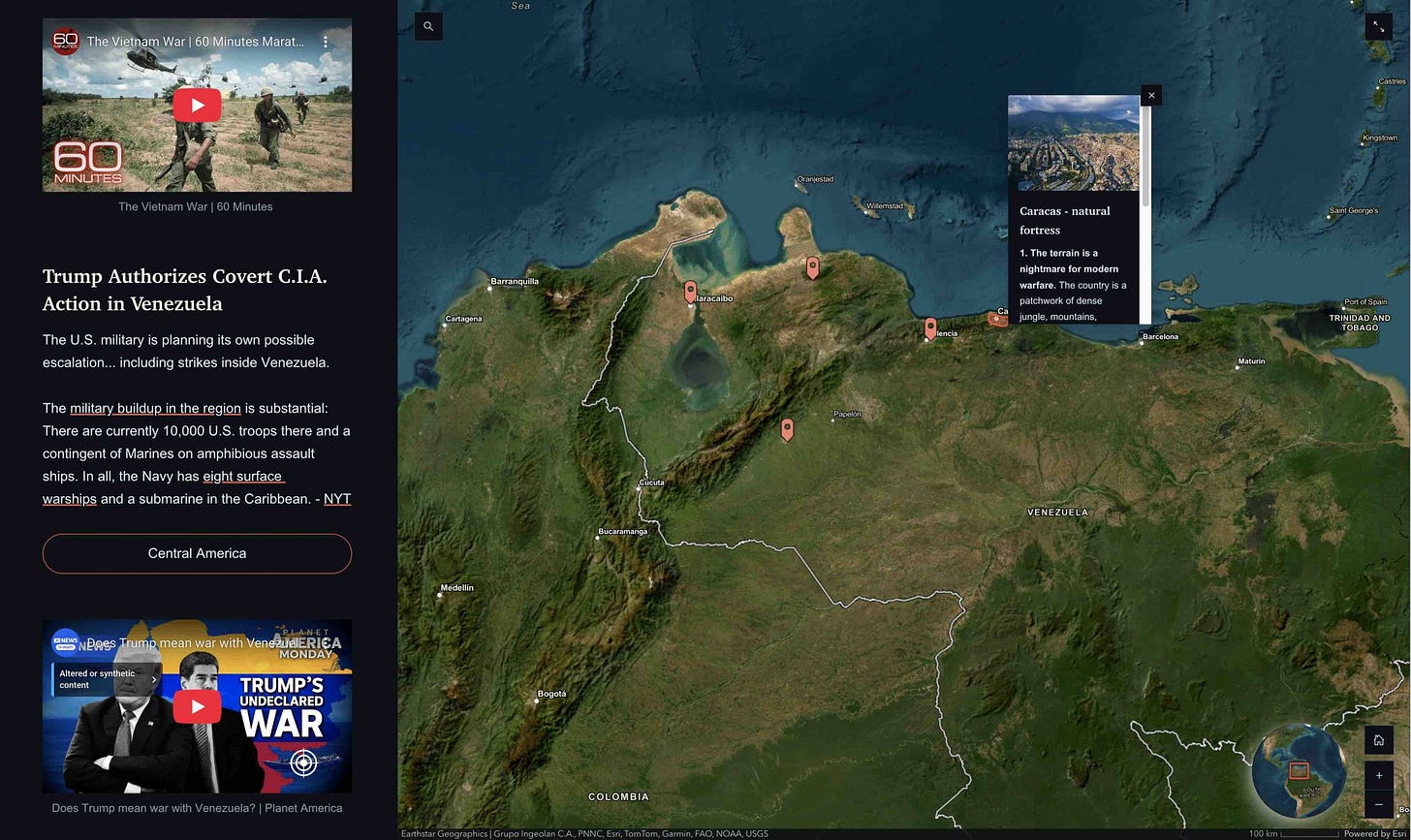
Task: Click 'Trump Authorizes Covert C.I.A. Action' heading
Action: pyautogui.click(x=185, y=290)
